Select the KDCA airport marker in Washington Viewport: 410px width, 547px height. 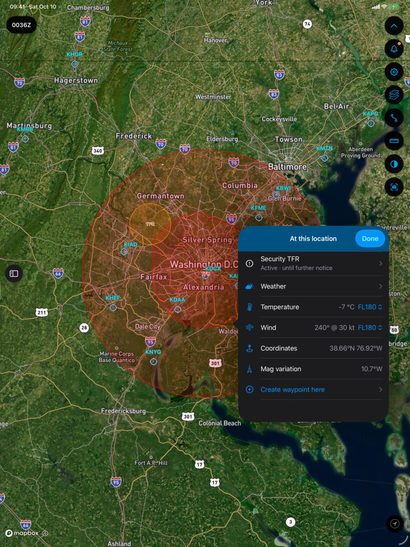click(206, 276)
